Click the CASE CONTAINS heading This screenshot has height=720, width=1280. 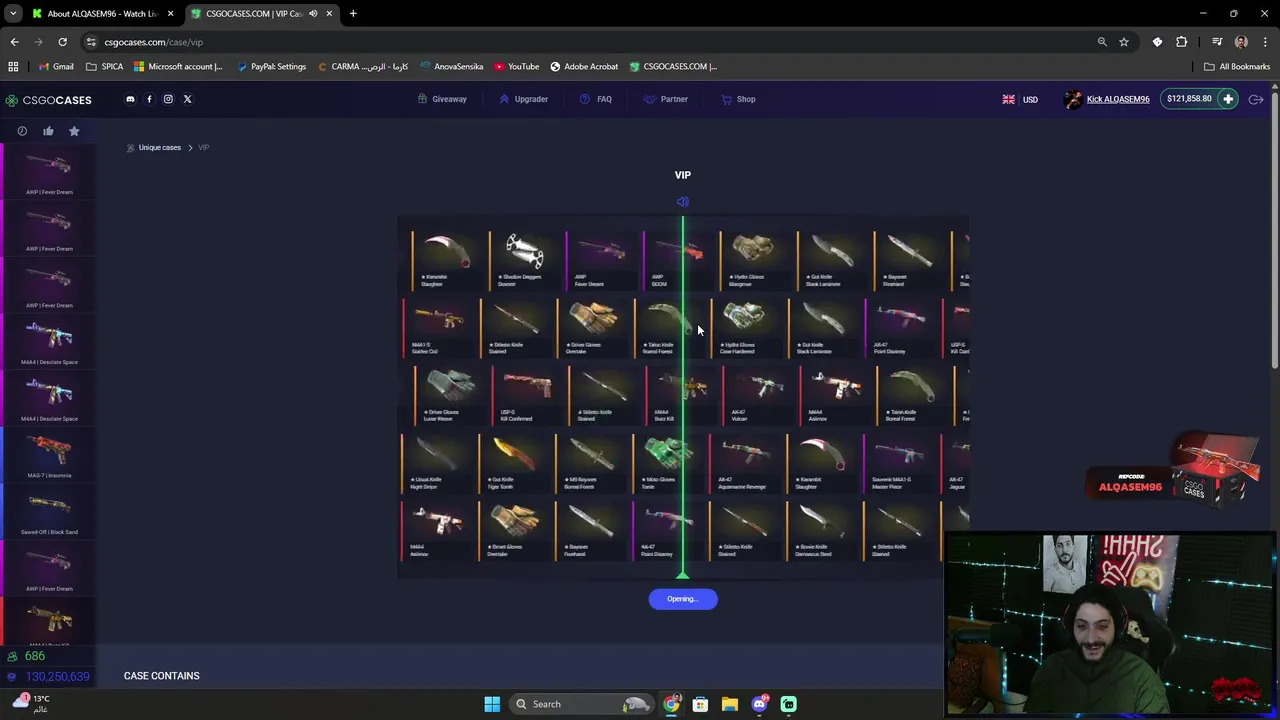[x=161, y=676]
